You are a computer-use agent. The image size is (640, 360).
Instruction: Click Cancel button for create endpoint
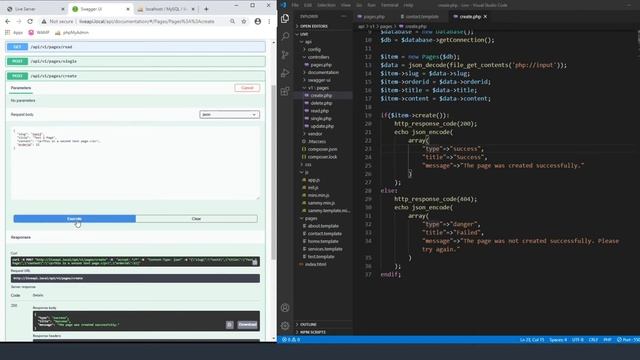pyautogui.click(x=247, y=88)
